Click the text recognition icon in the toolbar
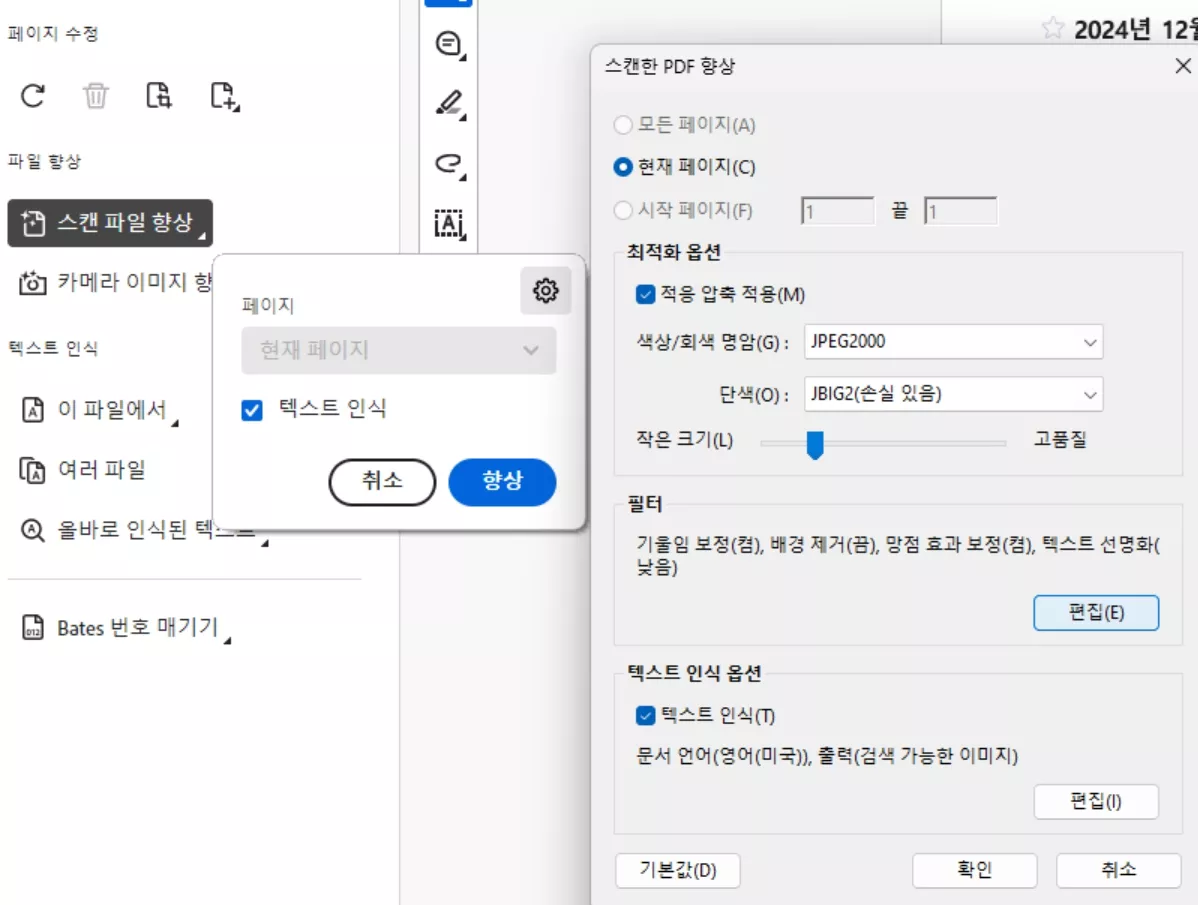This screenshot has height=905, width=1198. 448,225
